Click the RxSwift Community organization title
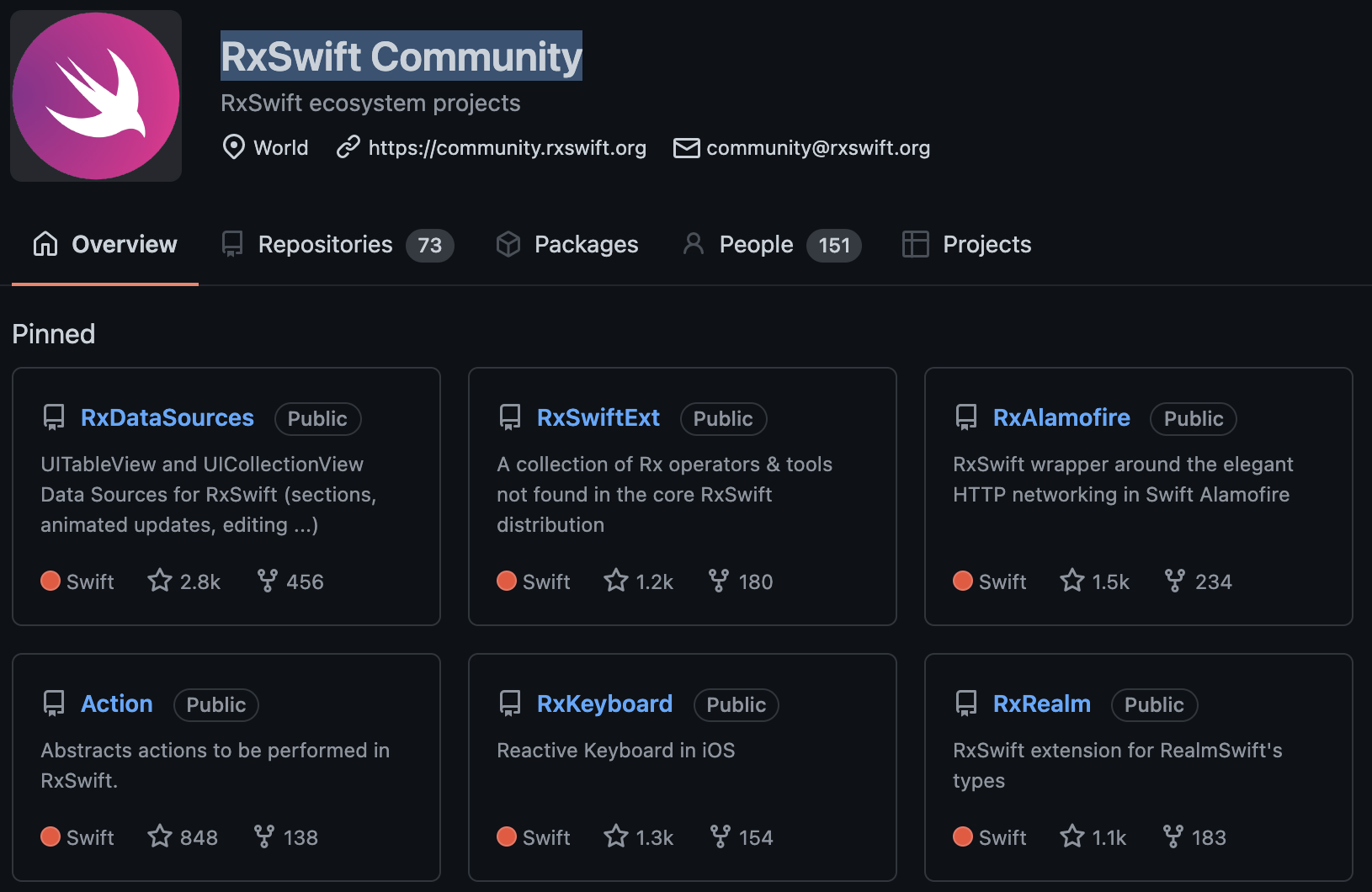Image resolution: width=1372 pixels, height=892 pixels. (401, 56)
